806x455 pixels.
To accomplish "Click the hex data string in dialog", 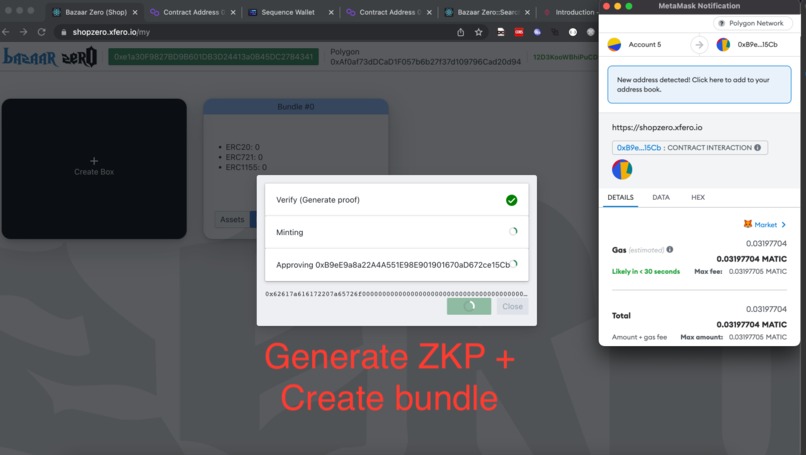I will pos(396,294).
